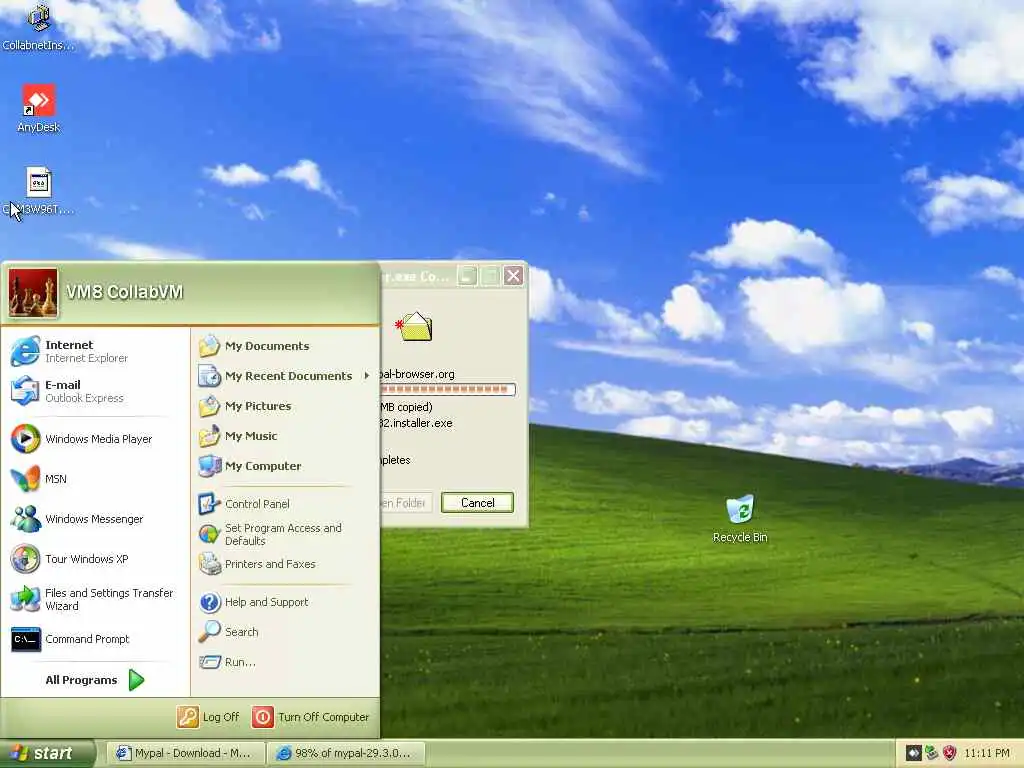Expand the All Programs menu
The image size is (1024, 768).
pos(95,680)
